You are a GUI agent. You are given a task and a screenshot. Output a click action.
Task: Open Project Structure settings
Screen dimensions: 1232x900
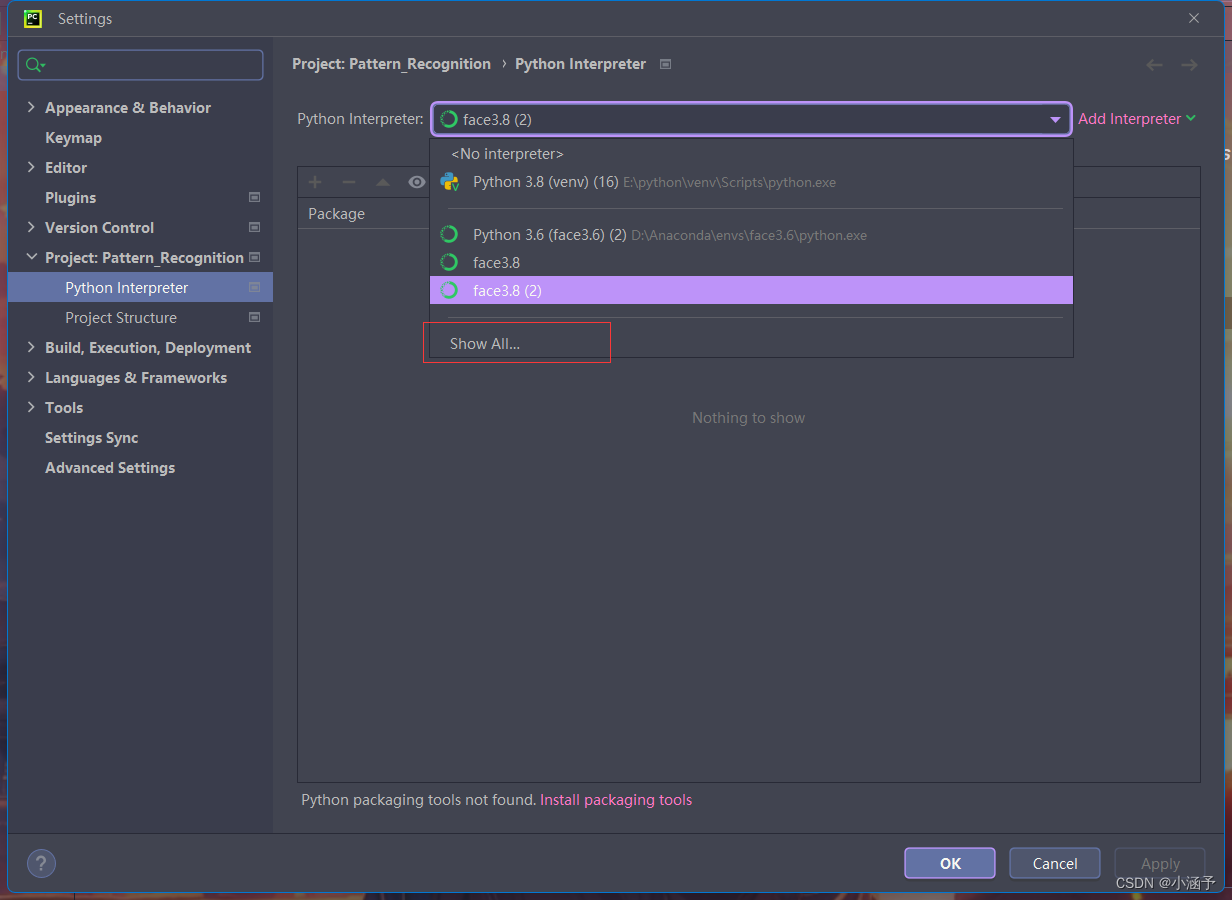pos(123,317)
